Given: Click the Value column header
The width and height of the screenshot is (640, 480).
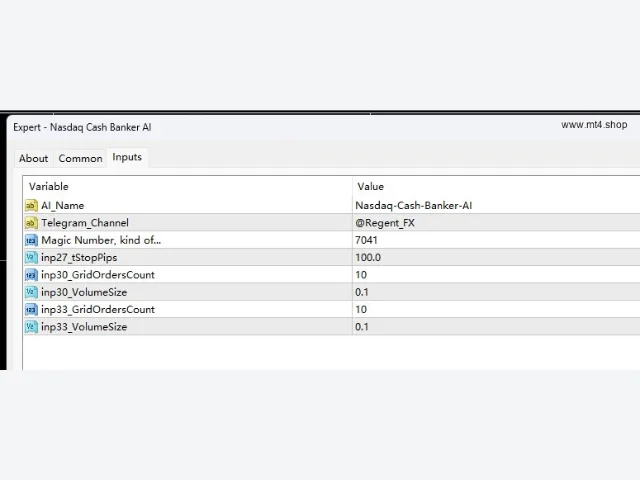Looking at the screenshot, I should point(496,187).
